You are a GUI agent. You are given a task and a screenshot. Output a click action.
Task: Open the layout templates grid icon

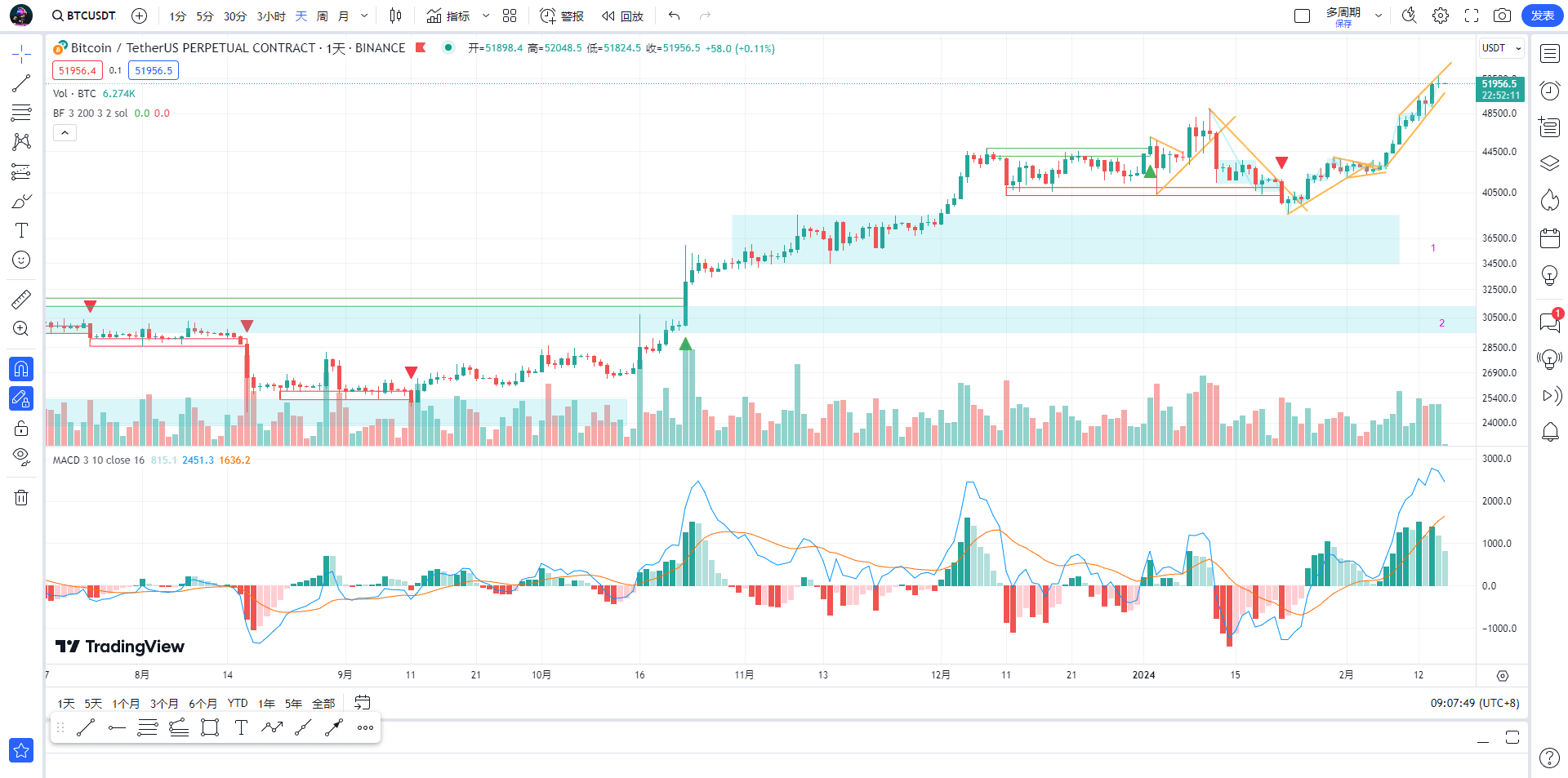(510, 16)
